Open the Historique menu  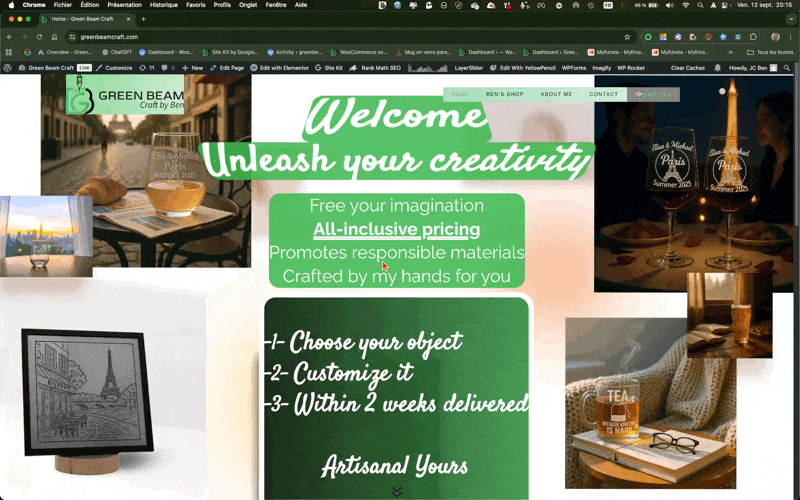click(x=164, y=5)
